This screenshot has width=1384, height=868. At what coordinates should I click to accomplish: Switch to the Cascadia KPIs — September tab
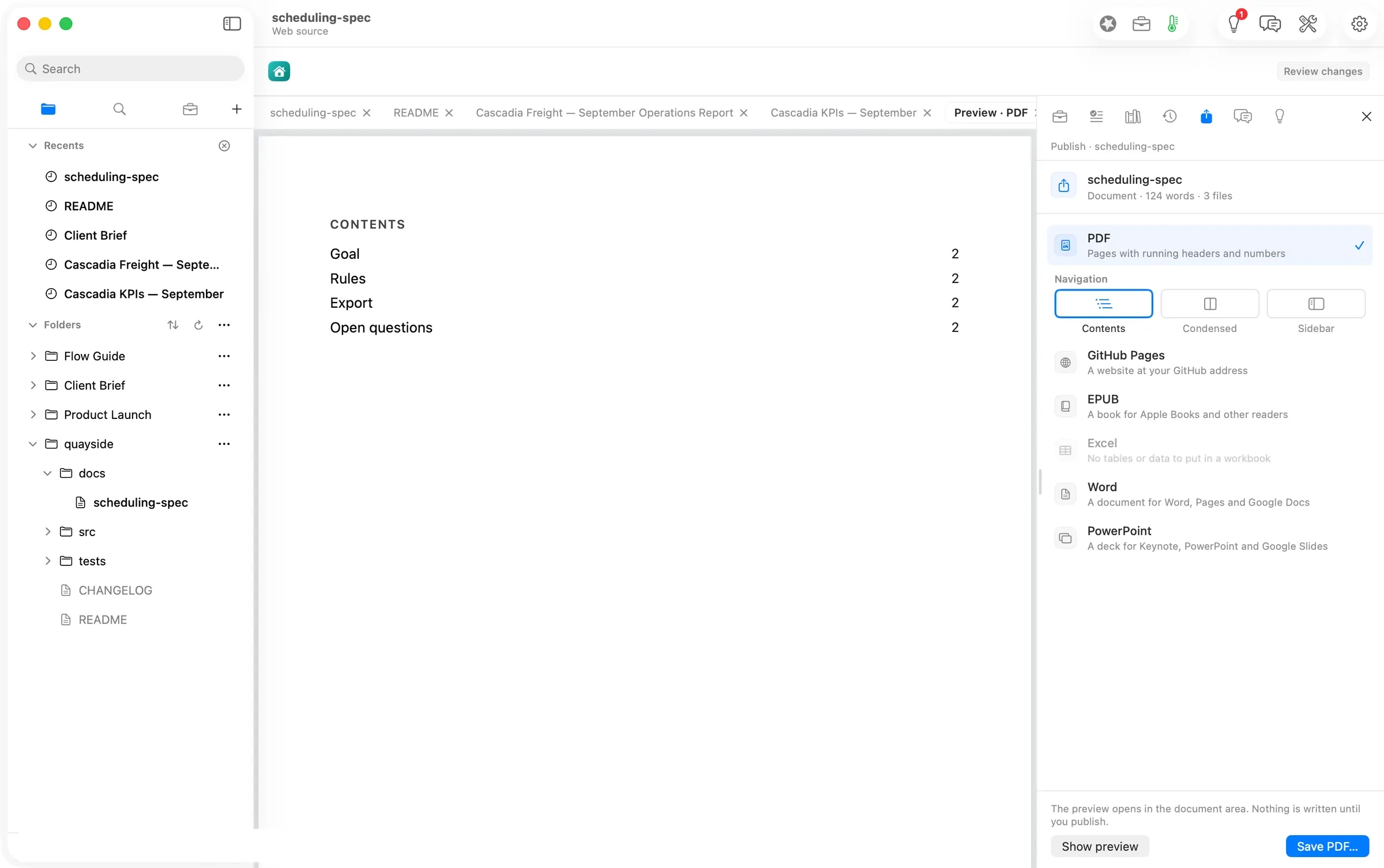coord(843,113)
